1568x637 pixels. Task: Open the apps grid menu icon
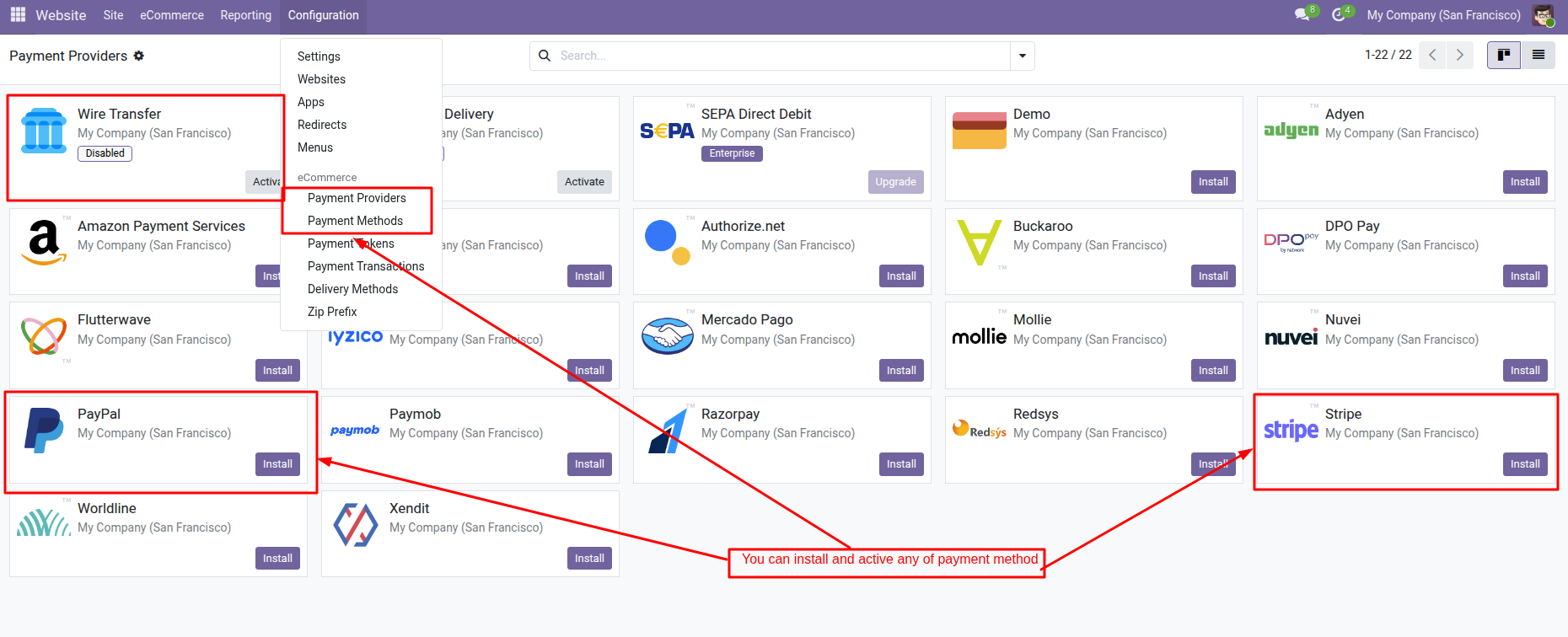click(18, 14)
